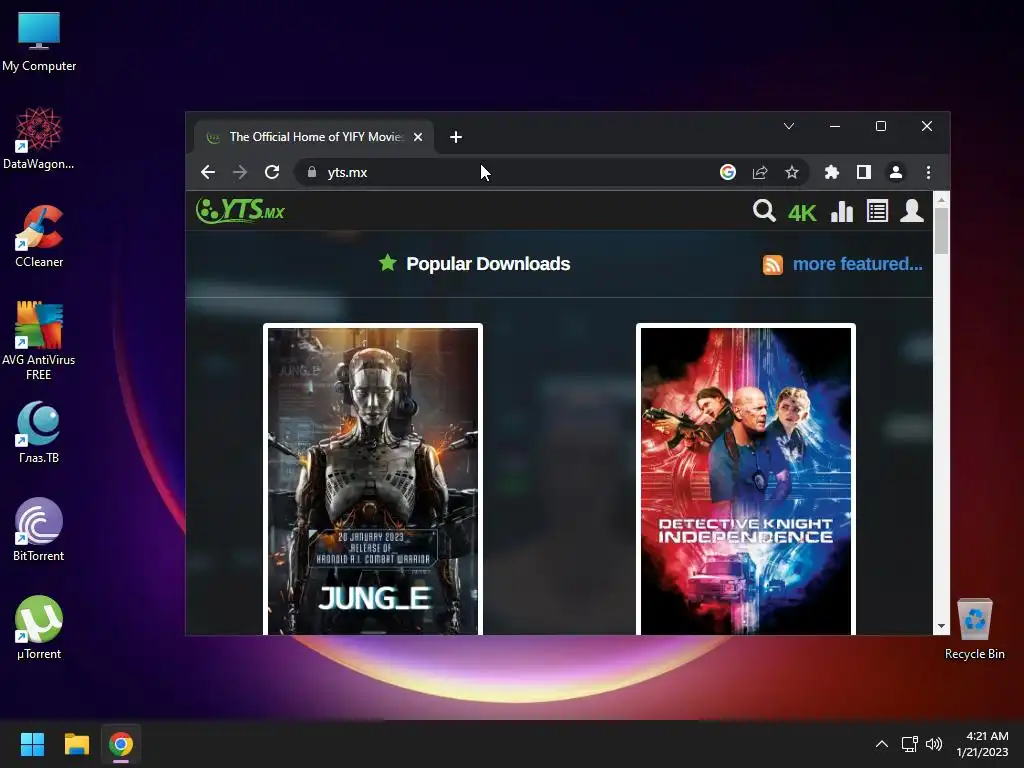Open the YTS user login icon
The width and height of the screenshot is (1024, 768).
pyautogui.click(x=912, y=211)
